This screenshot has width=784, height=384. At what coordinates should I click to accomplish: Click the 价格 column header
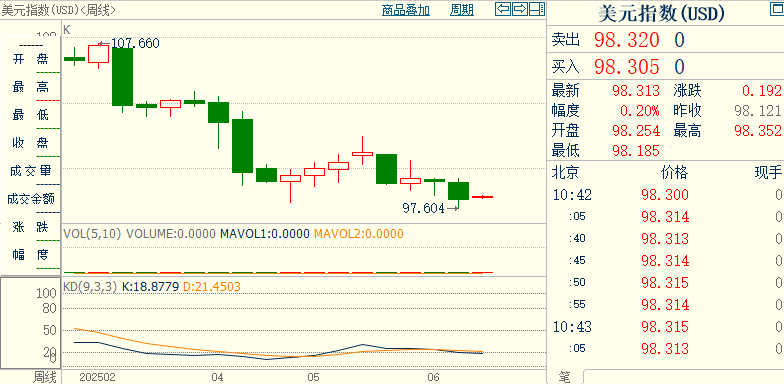[x=674, y=173]
